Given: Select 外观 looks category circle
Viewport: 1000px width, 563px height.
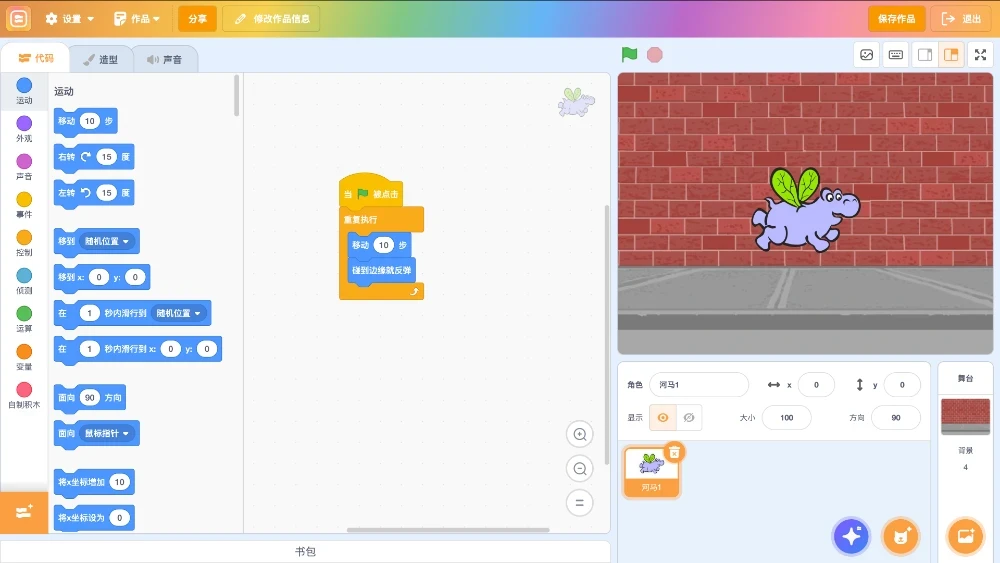Looking at the screenshot, I should click(x=24, y=123).
